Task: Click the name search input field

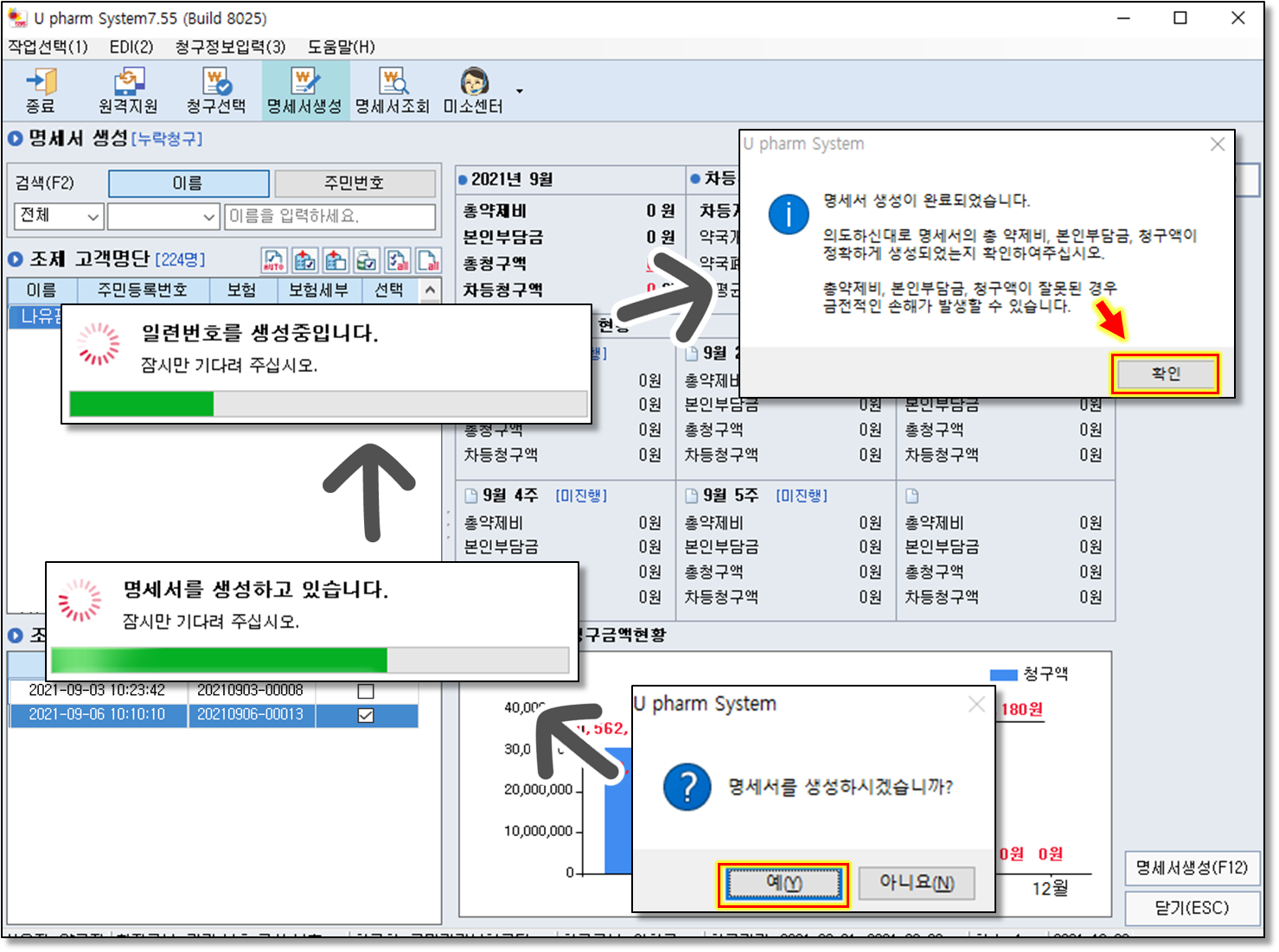Action: pos(329,216)
